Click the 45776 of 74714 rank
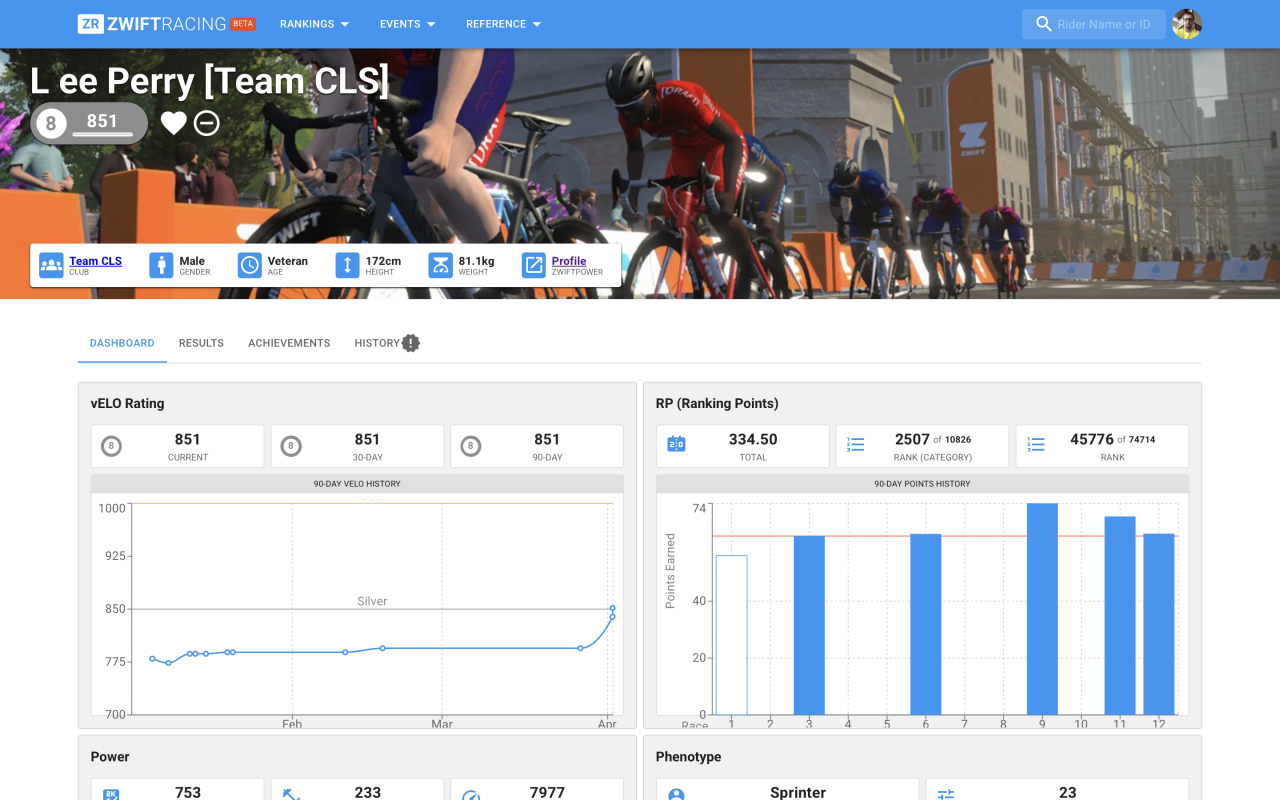Screen dimensions: 1280x800 (1112, 439)
